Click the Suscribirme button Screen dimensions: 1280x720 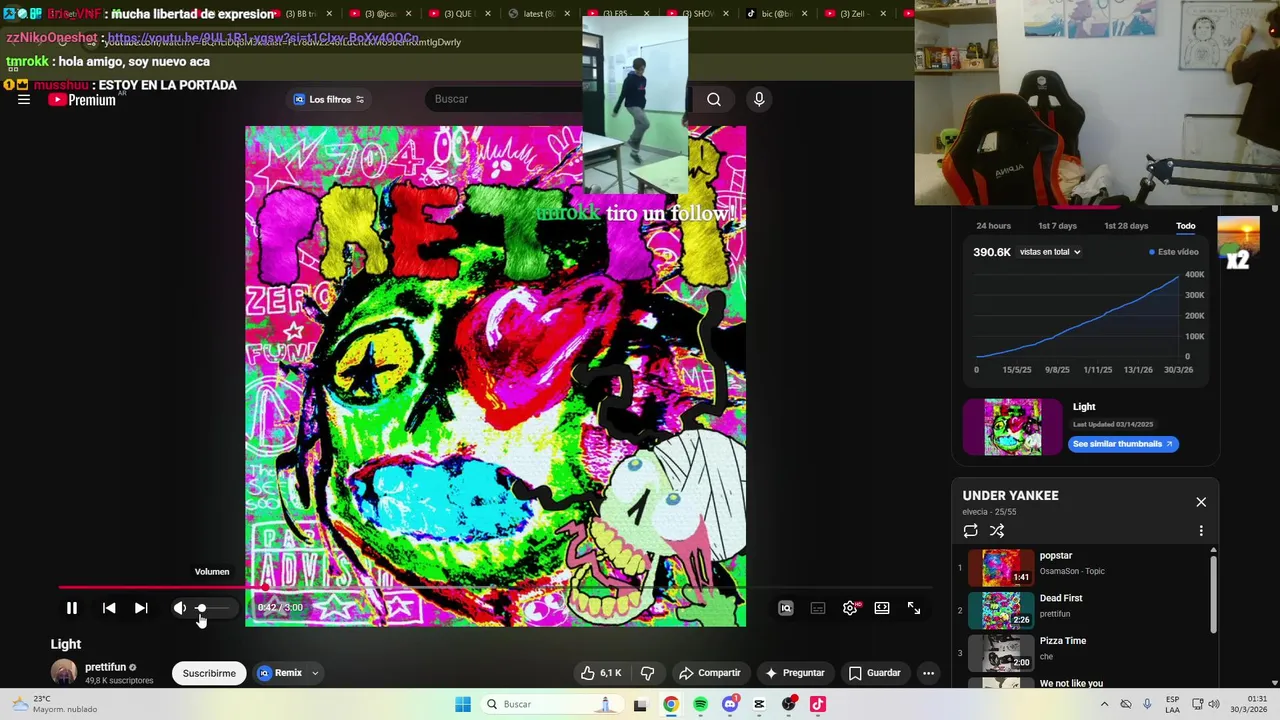click(x=209, y=673)
